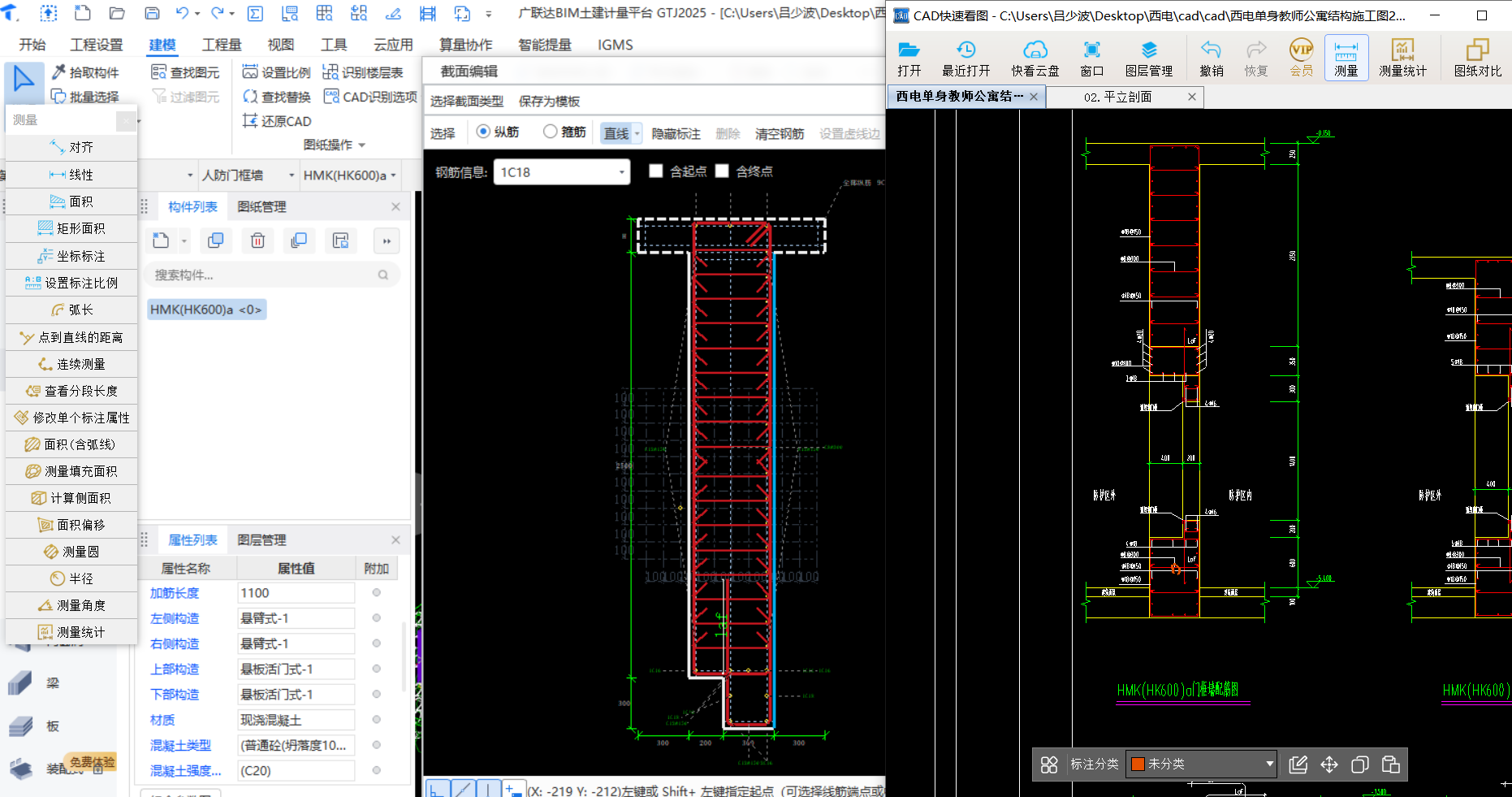Click the delete trash icon in 构件列表
The image size is (1512, 797).
click(x=257, y=240)
